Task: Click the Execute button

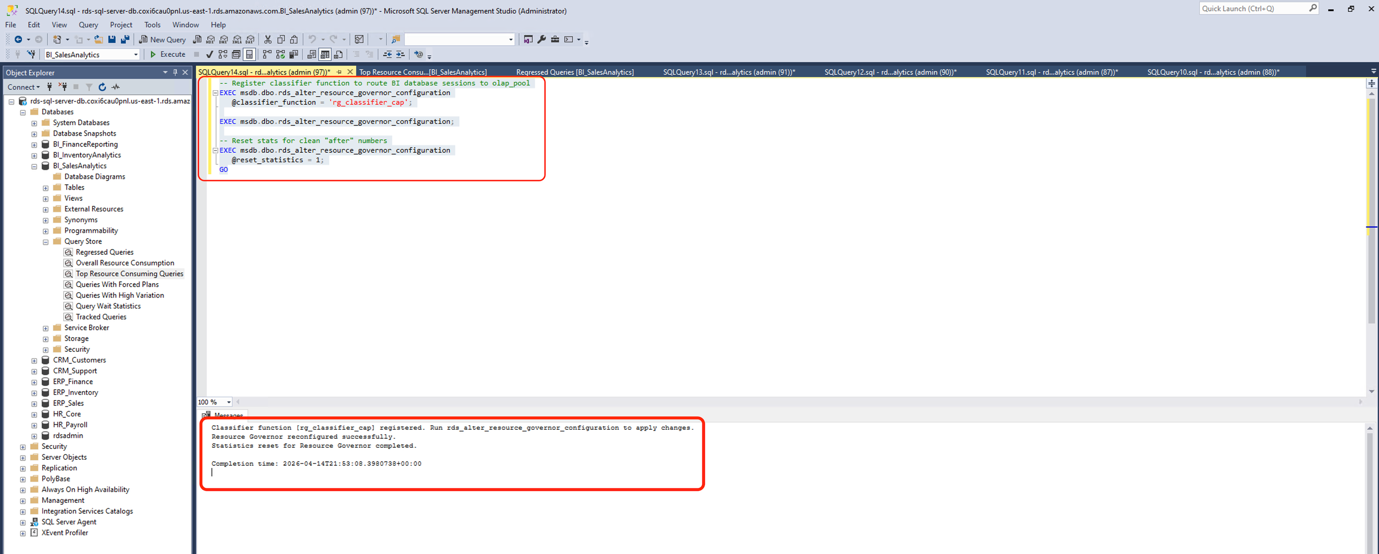Action: (168, 55)
